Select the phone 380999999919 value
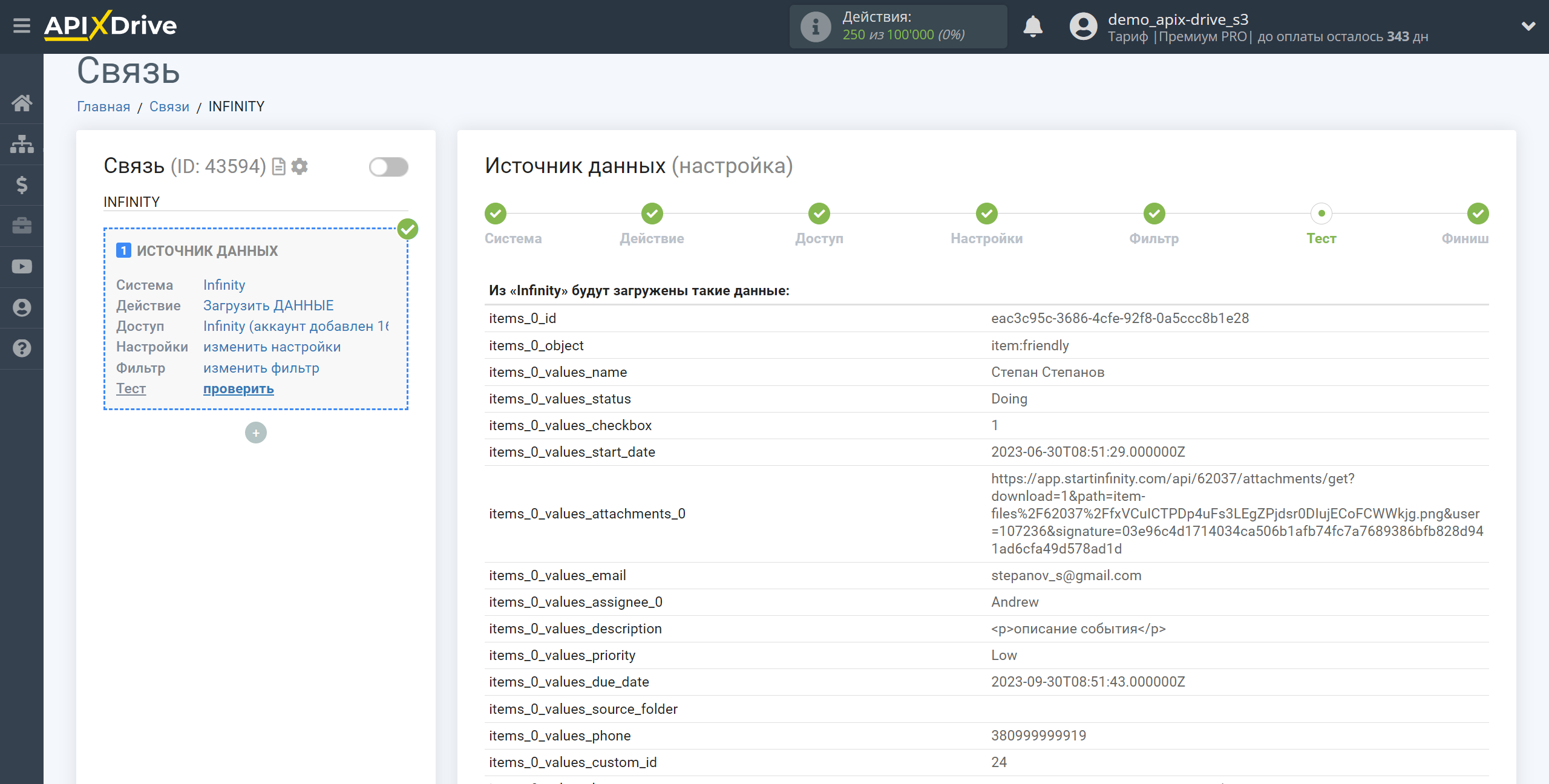Viewport: 1549px width, 784px height. coord(1039,736)
